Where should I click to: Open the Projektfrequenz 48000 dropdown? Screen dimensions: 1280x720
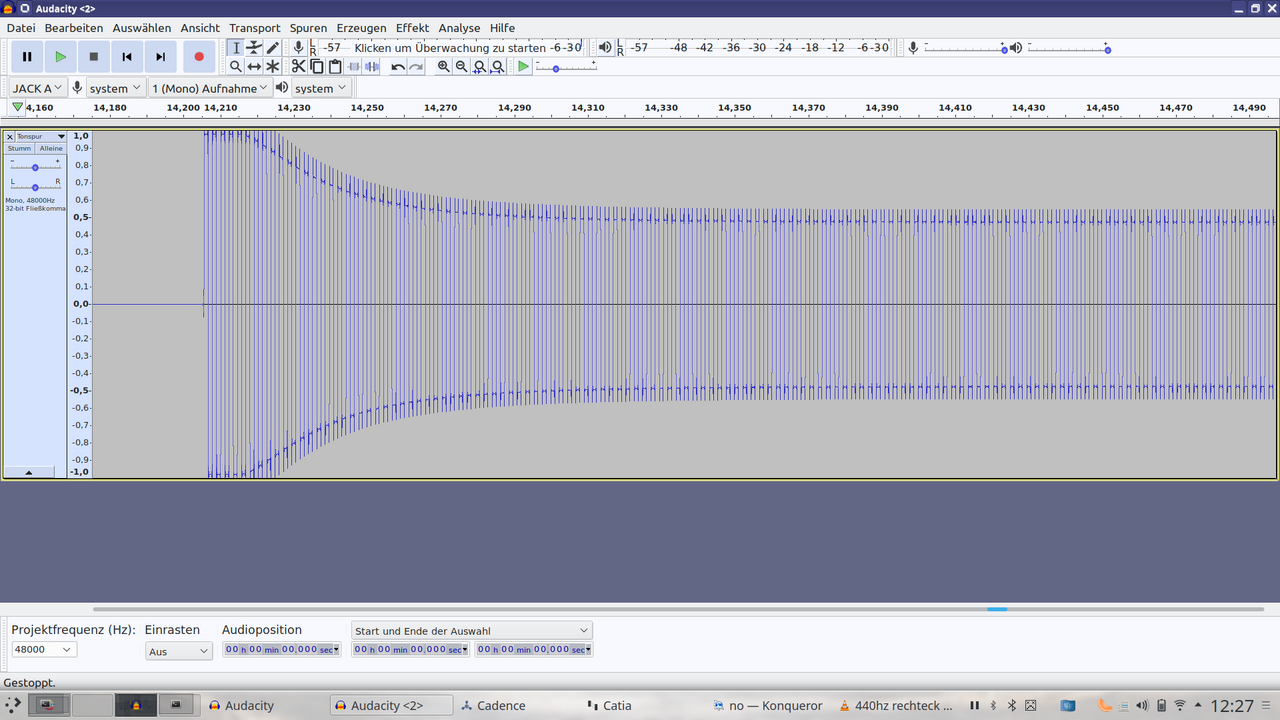point(44,649)
